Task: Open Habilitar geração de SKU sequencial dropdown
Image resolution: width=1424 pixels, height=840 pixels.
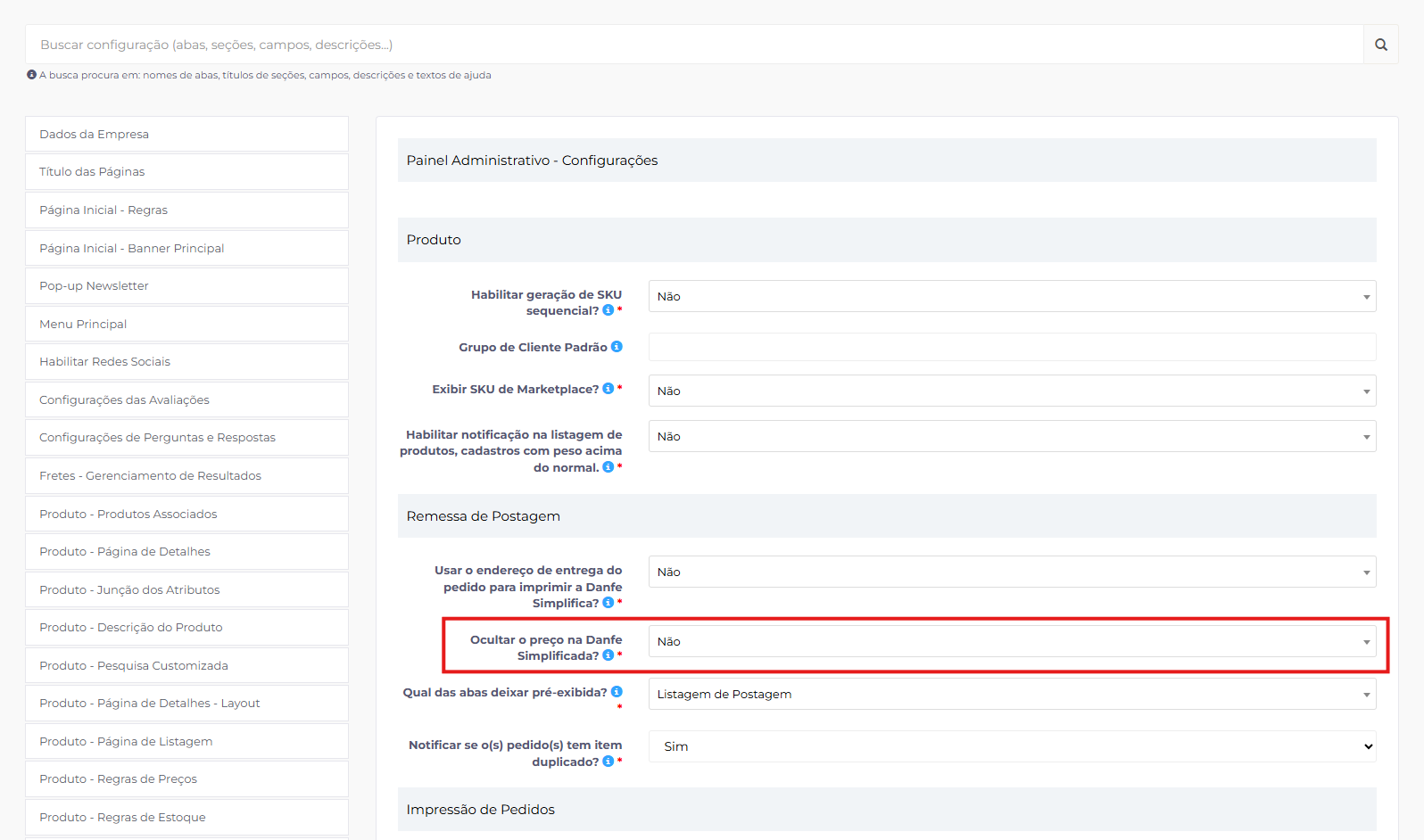Action: [x=1011, y=297]
